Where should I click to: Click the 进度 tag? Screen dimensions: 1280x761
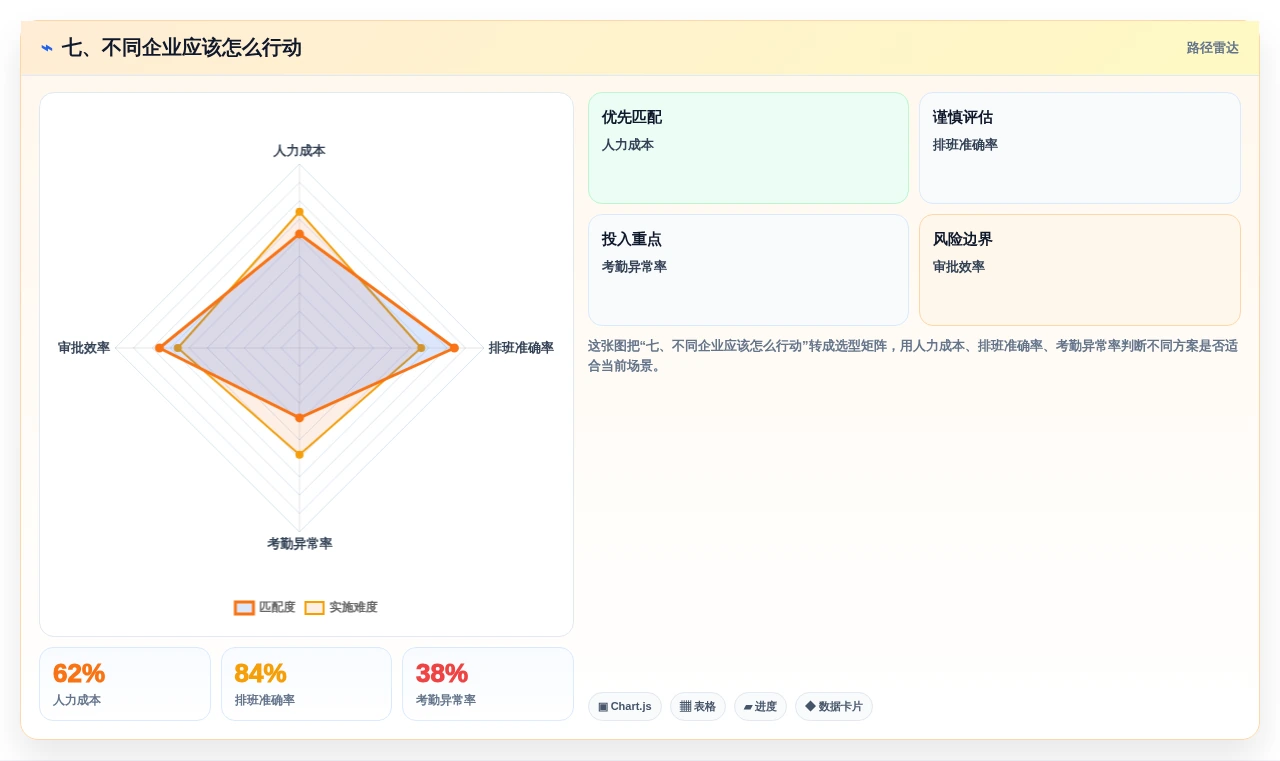(x=760, y=706)
